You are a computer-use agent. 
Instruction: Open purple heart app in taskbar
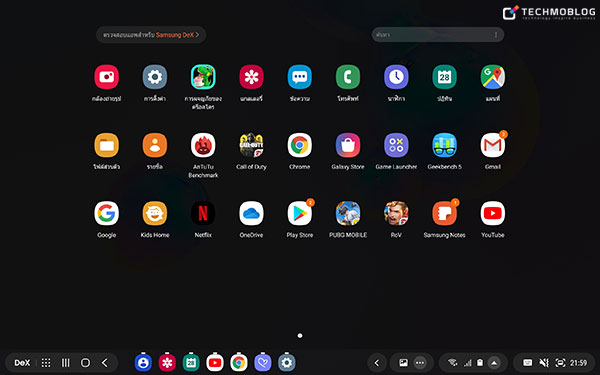[x=262, y=362]
